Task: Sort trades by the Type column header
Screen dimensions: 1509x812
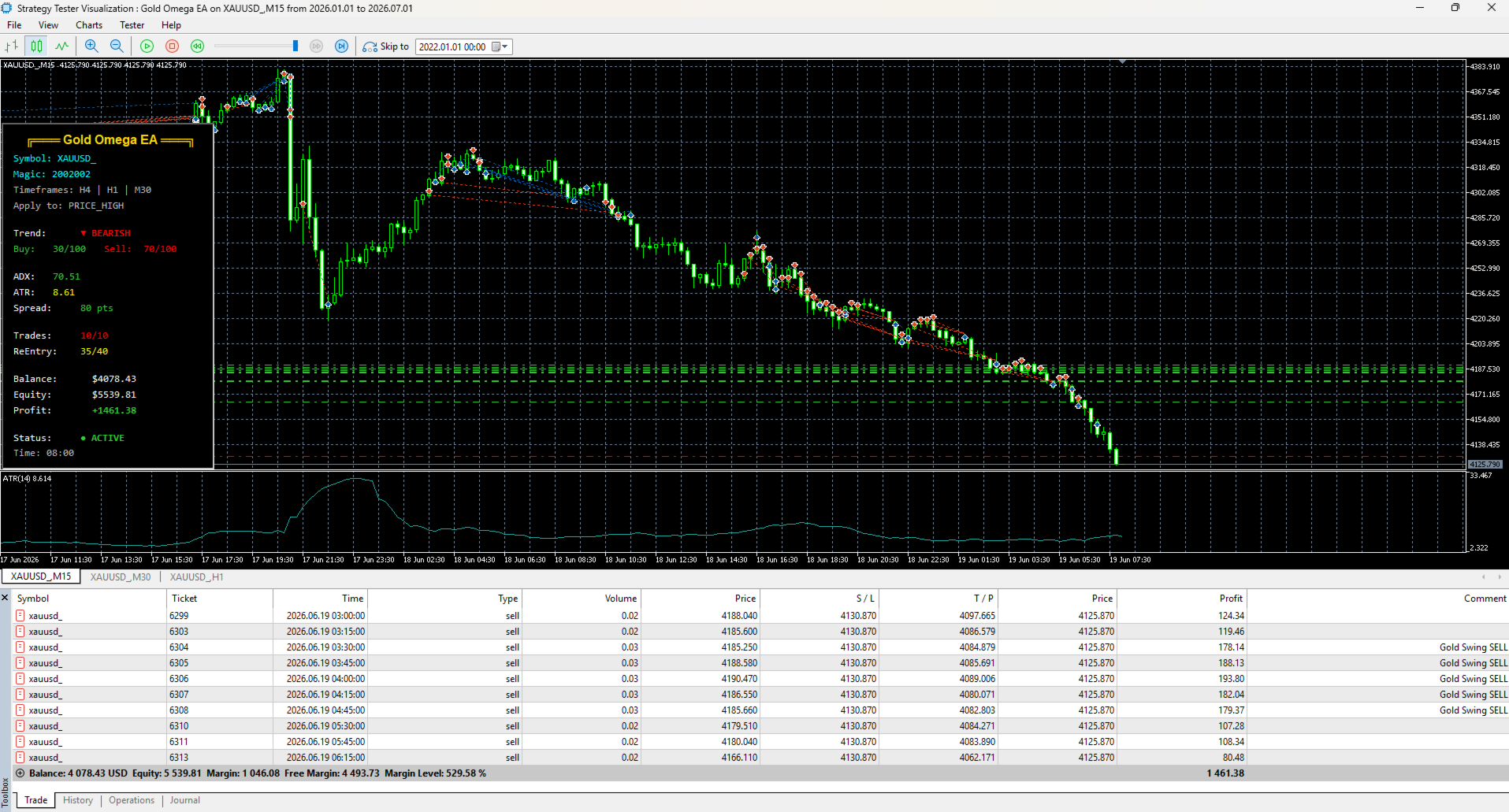Action: [x=445, y=599]
